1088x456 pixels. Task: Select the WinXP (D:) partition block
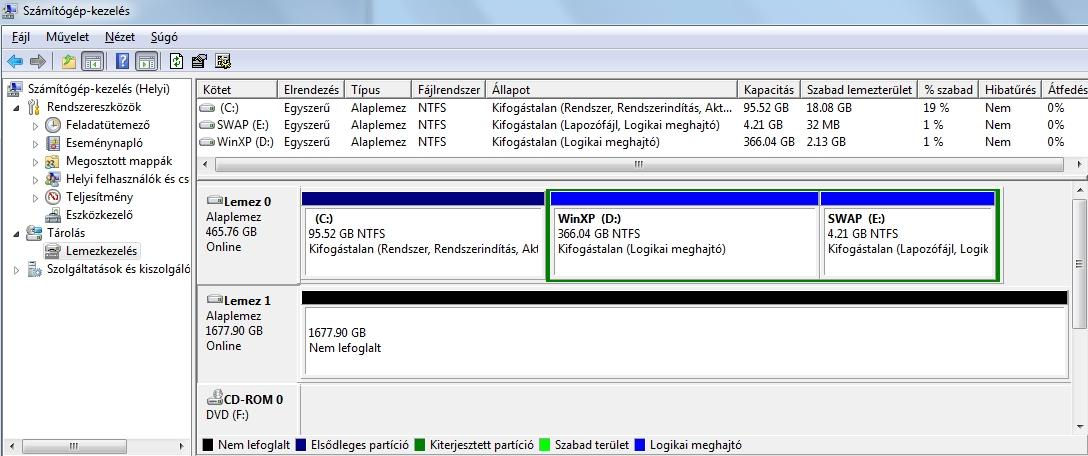pos(684,235)
